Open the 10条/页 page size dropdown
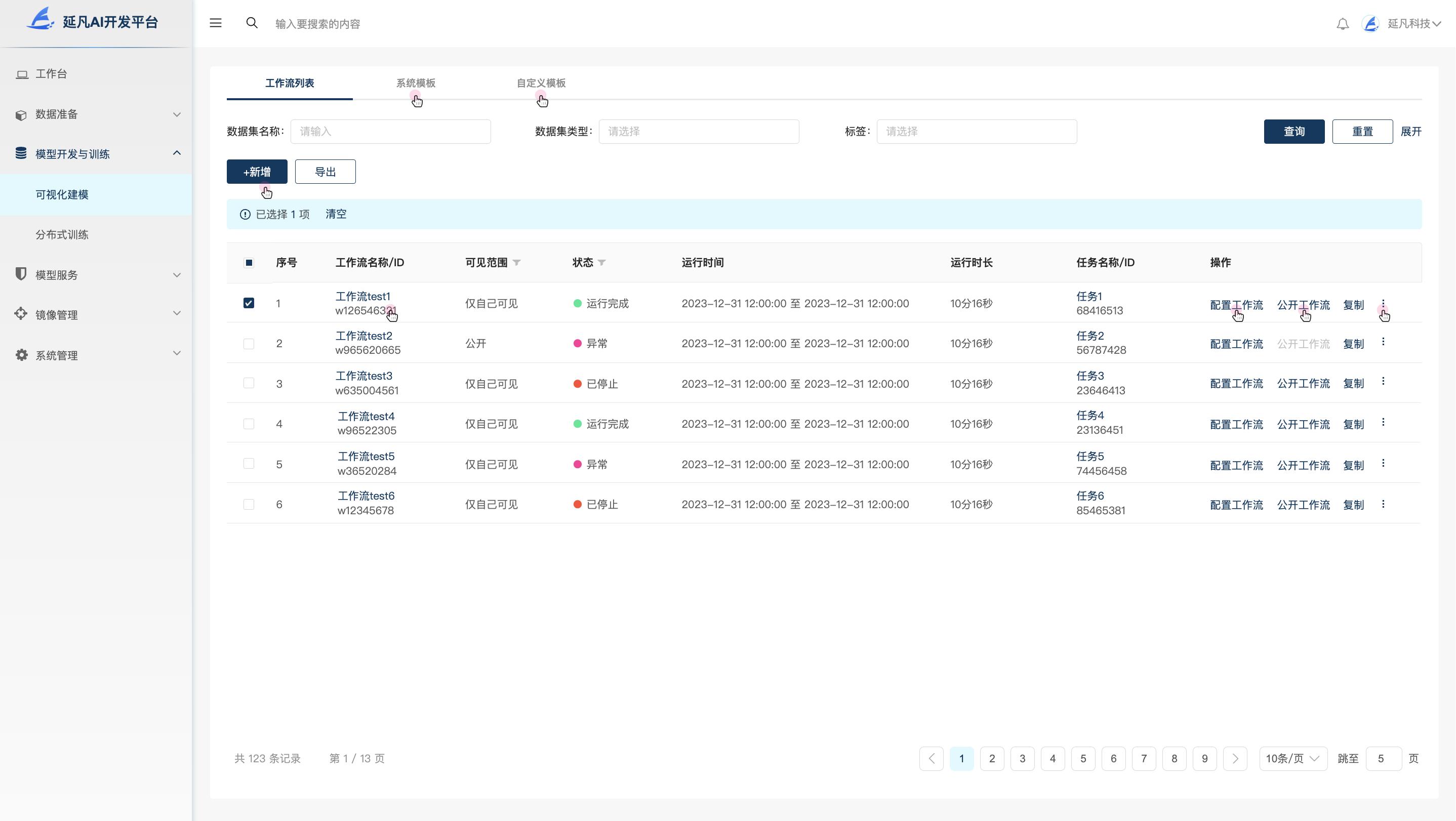Screen dimensions: 1456x821 1293,759
